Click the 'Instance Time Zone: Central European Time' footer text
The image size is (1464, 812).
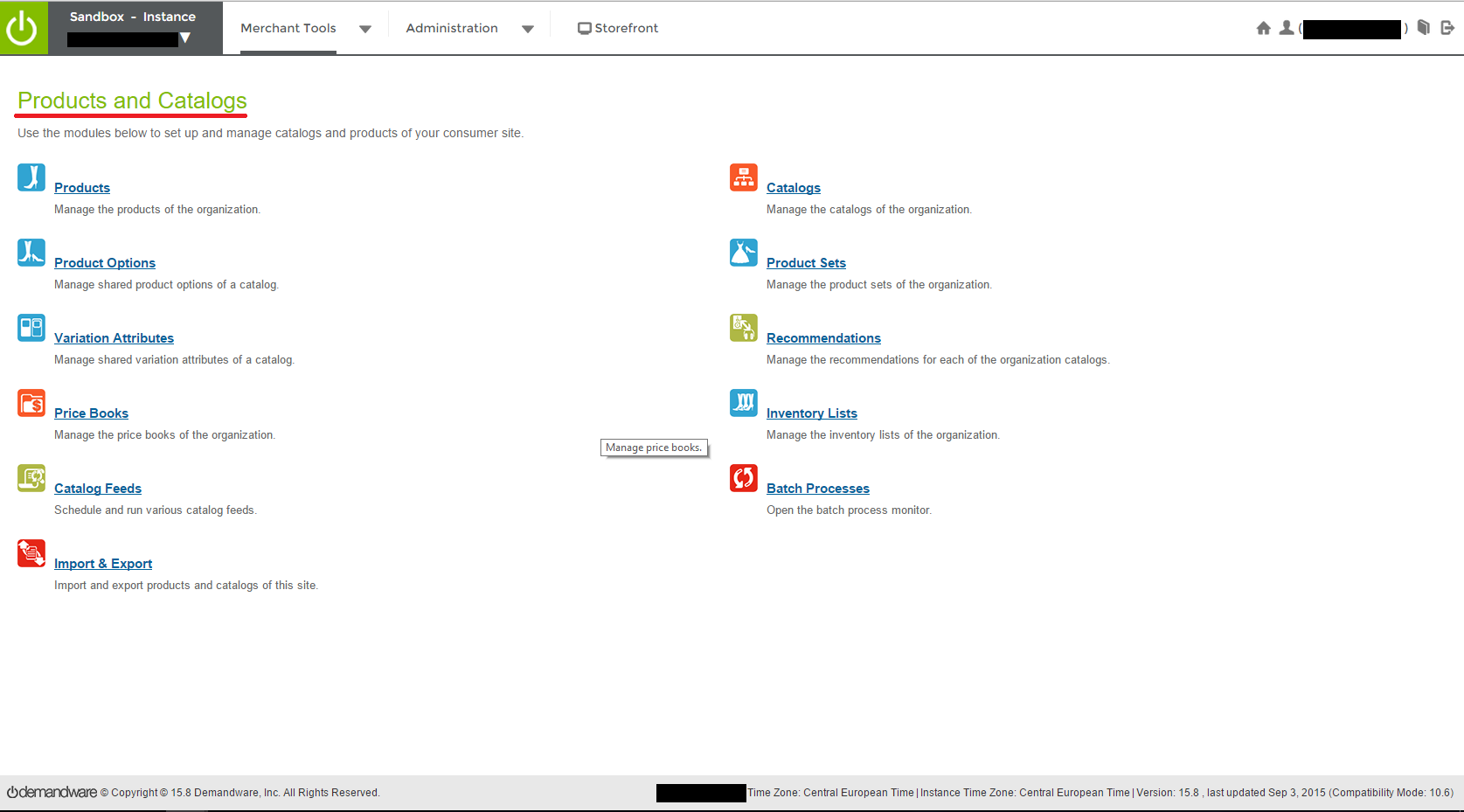point(1024,793)
